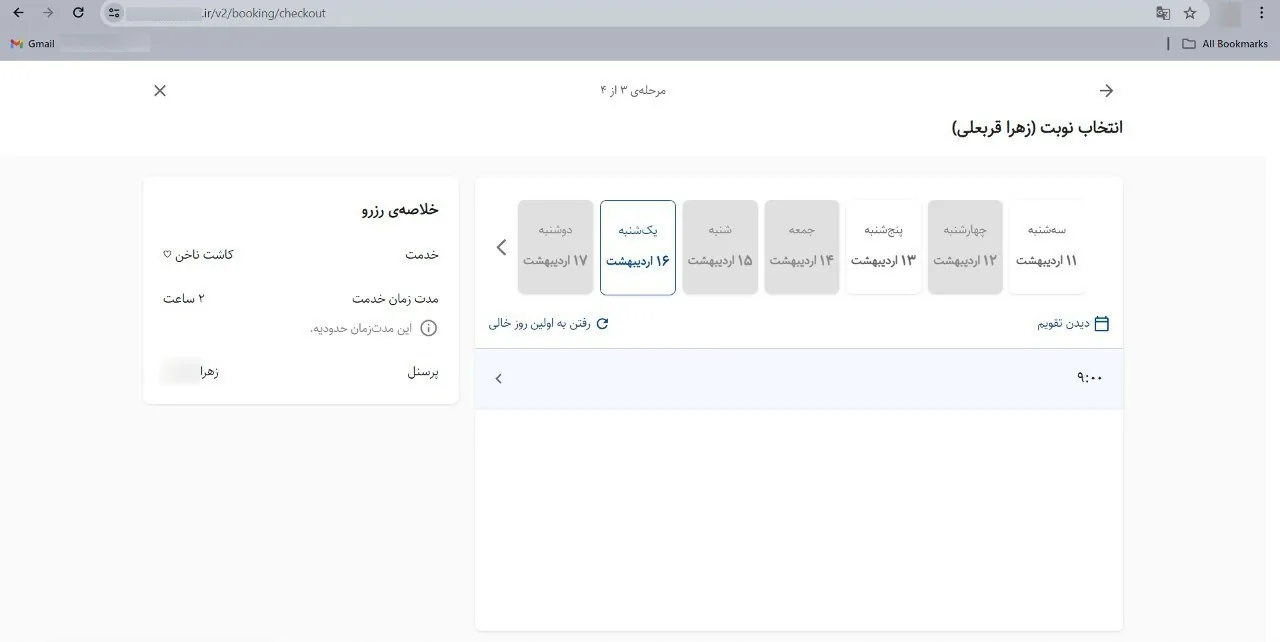Select the date پنج‌شنبه ۱۳ اردیبهشت
This screenshot has height=642, width=1280.
pyautogui.click(x=883, y=247)
